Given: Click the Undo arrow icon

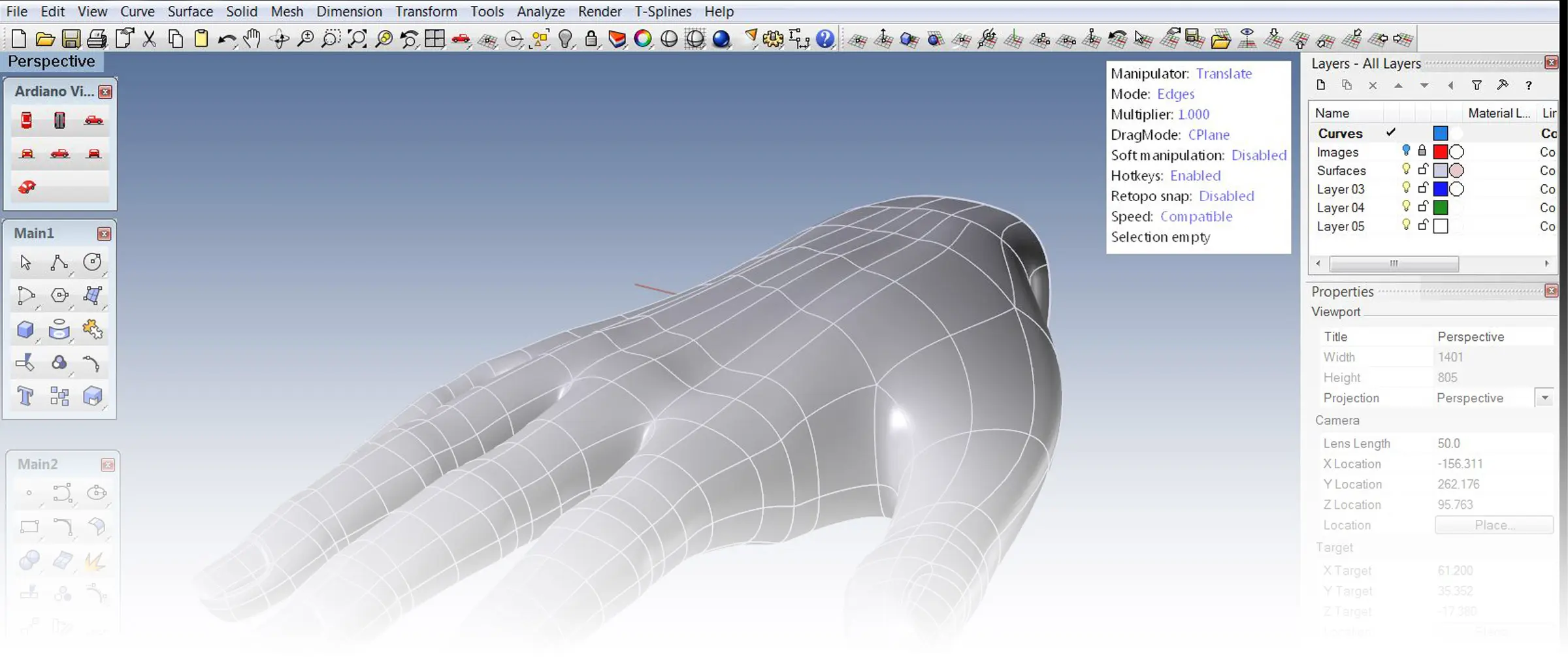Looking at the screenshot, I should (227, 39).
